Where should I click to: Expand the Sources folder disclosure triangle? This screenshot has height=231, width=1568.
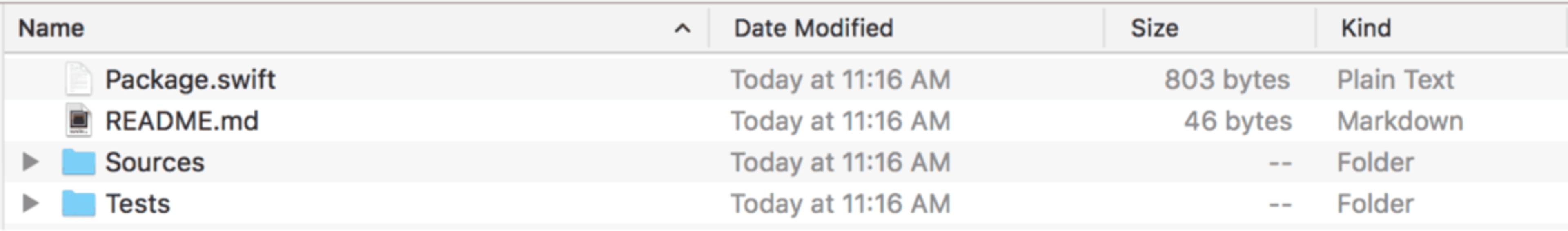[x=30, y=162]
